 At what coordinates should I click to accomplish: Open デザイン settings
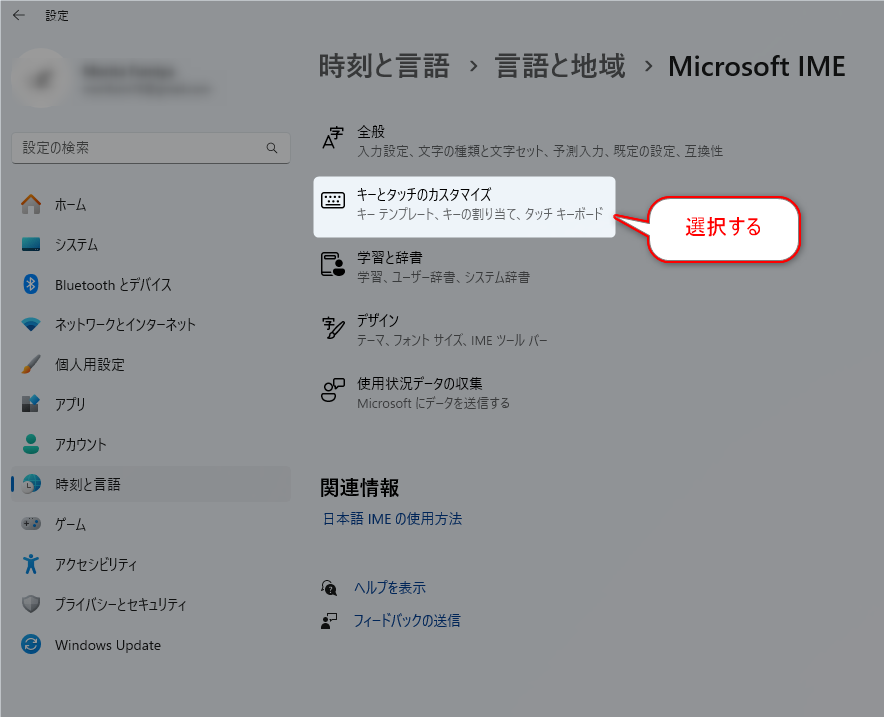tap(434, 330)
